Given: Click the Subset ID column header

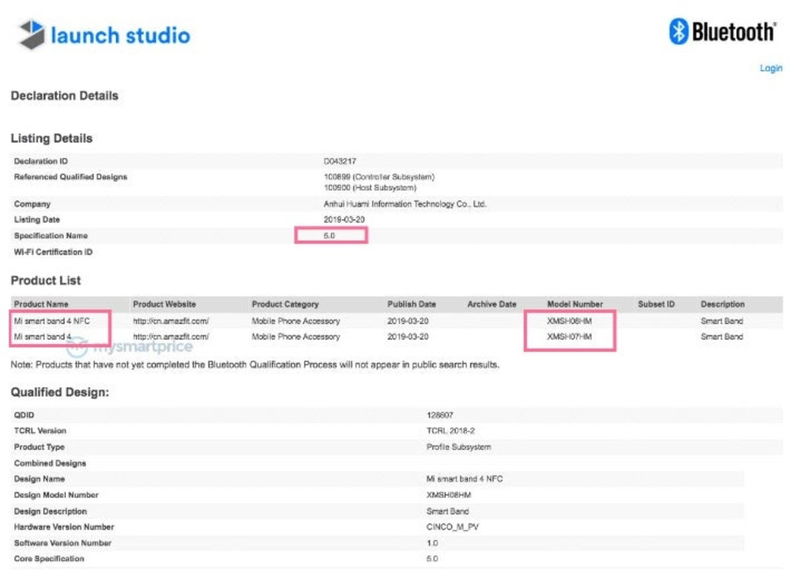Looking at the screenshot, I should click(x=656, y=304).
